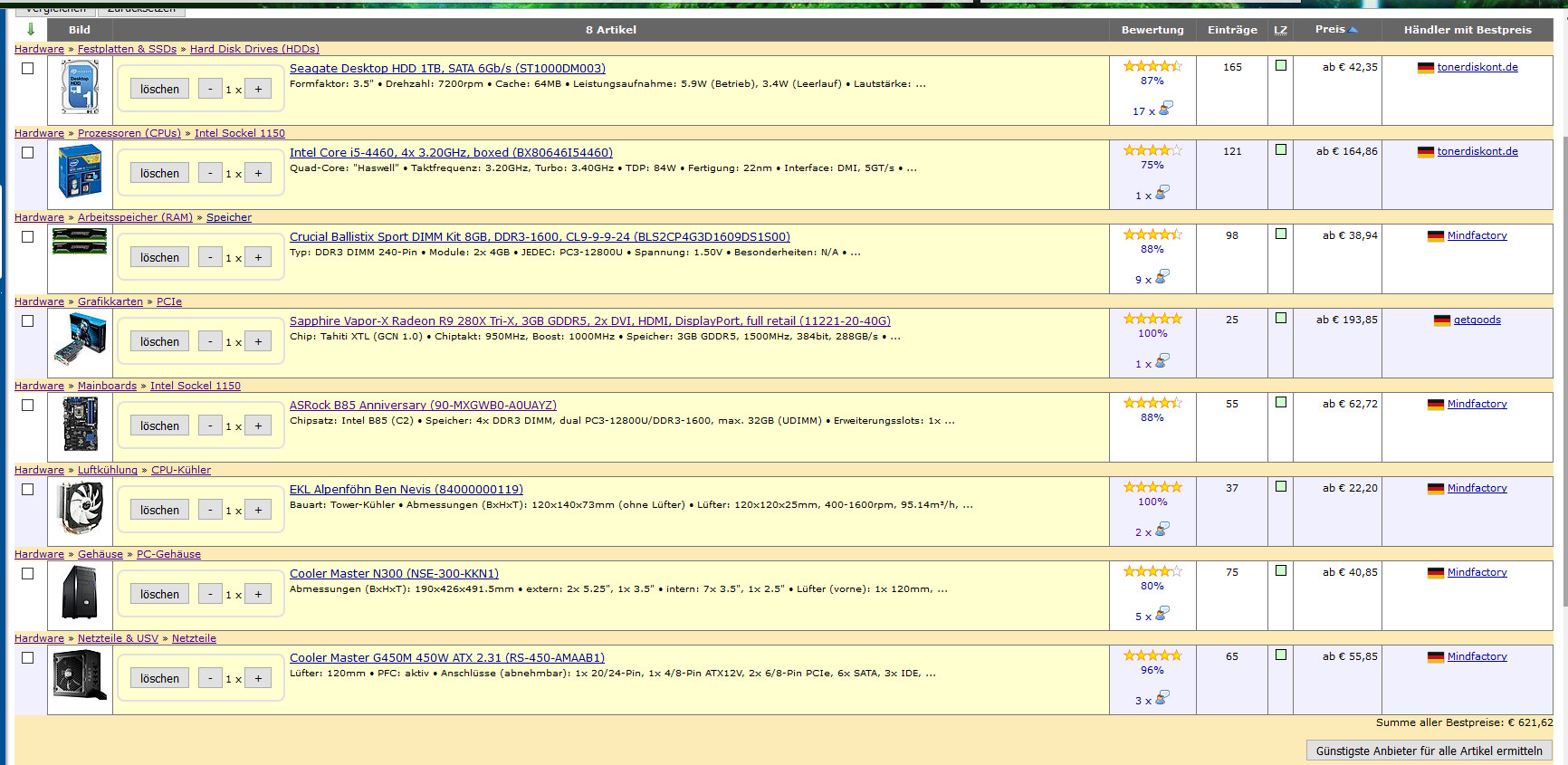Click German flag next to getgoods
Viewport: 1568px width, 765px height.
1442,320
